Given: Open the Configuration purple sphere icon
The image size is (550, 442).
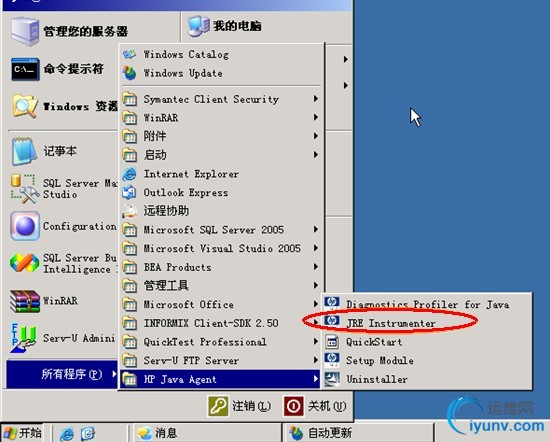Looking at the screenshot, I should (x=25, y=226).
